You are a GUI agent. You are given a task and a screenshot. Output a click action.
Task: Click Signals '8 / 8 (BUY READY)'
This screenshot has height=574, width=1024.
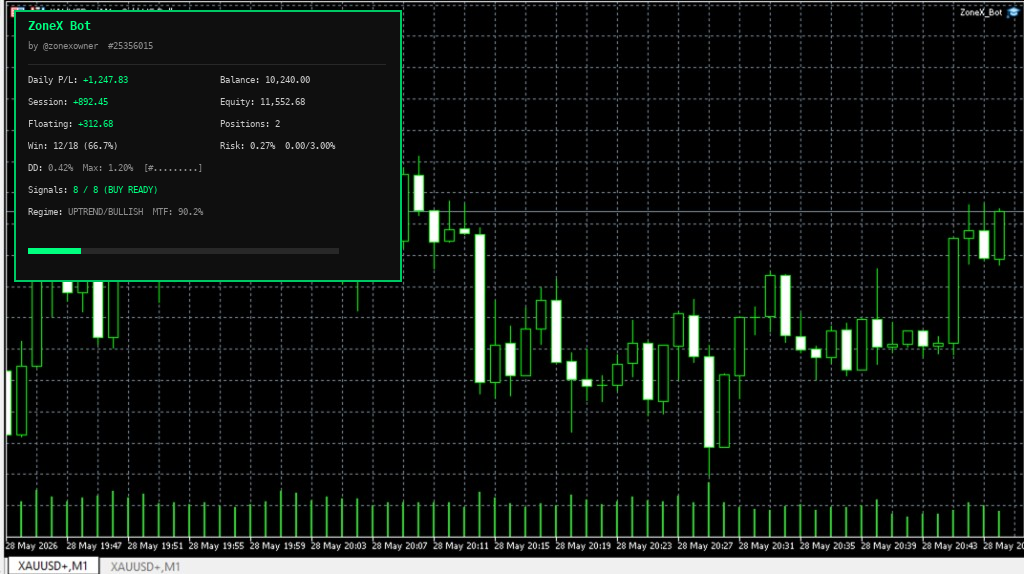point(115,190)
